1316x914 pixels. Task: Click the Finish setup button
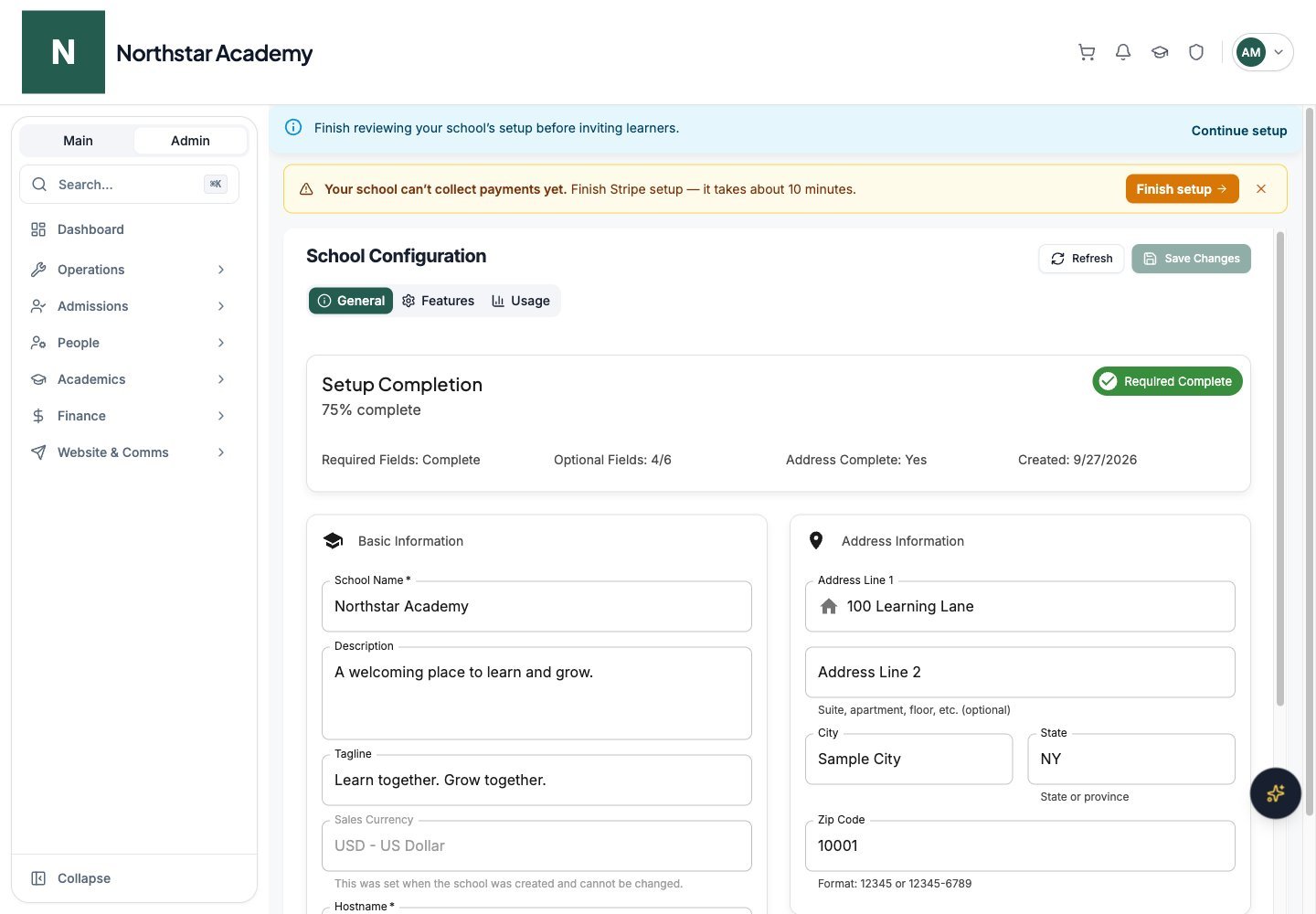[x=1182, y=189]
